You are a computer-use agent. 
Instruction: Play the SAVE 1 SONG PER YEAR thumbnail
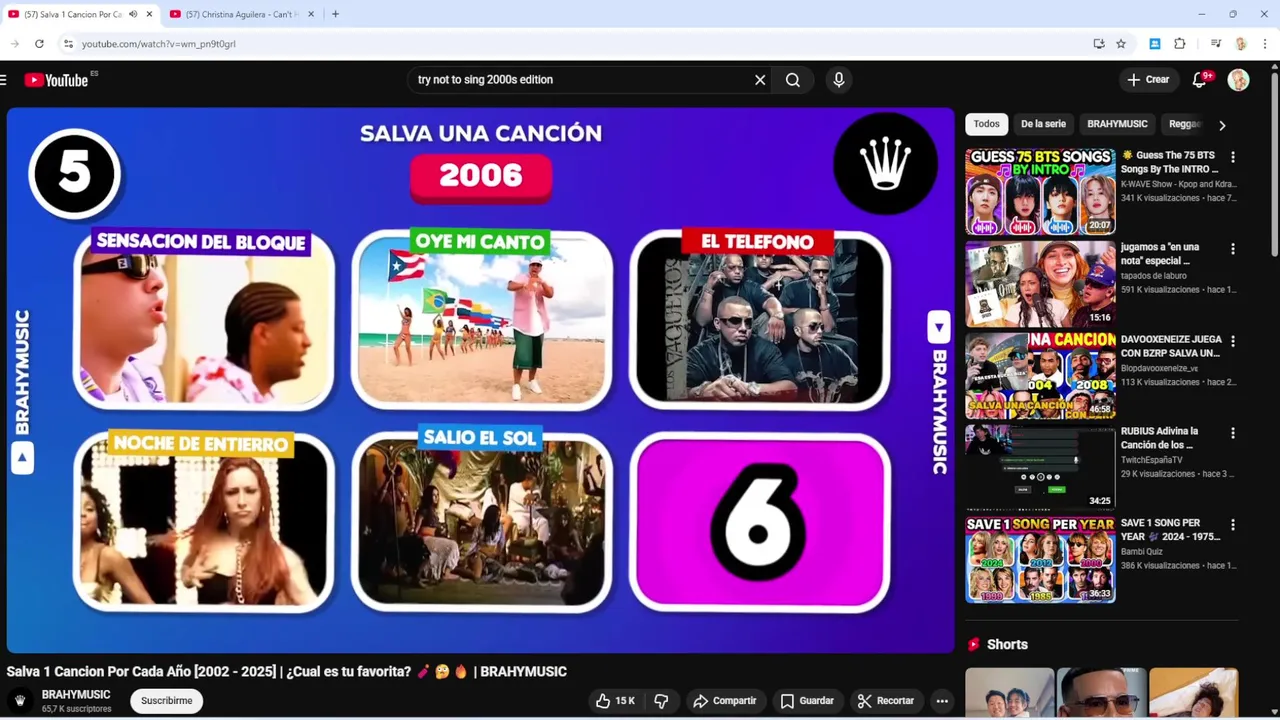point(1040,559)
